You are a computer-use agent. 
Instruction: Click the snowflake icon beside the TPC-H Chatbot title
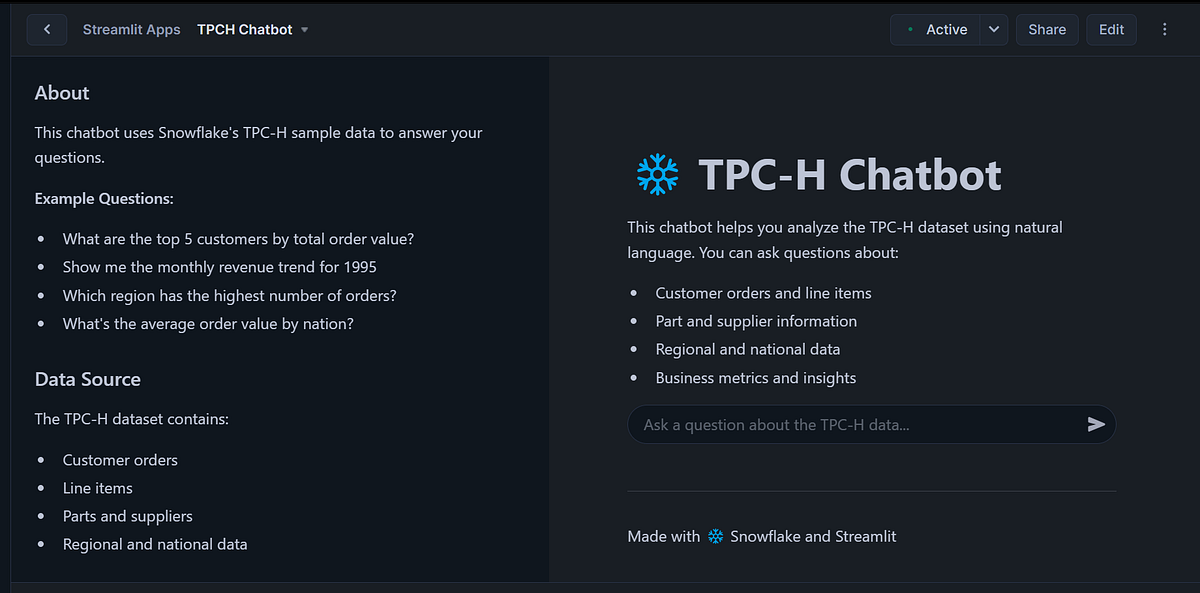[x=658, y=173]
